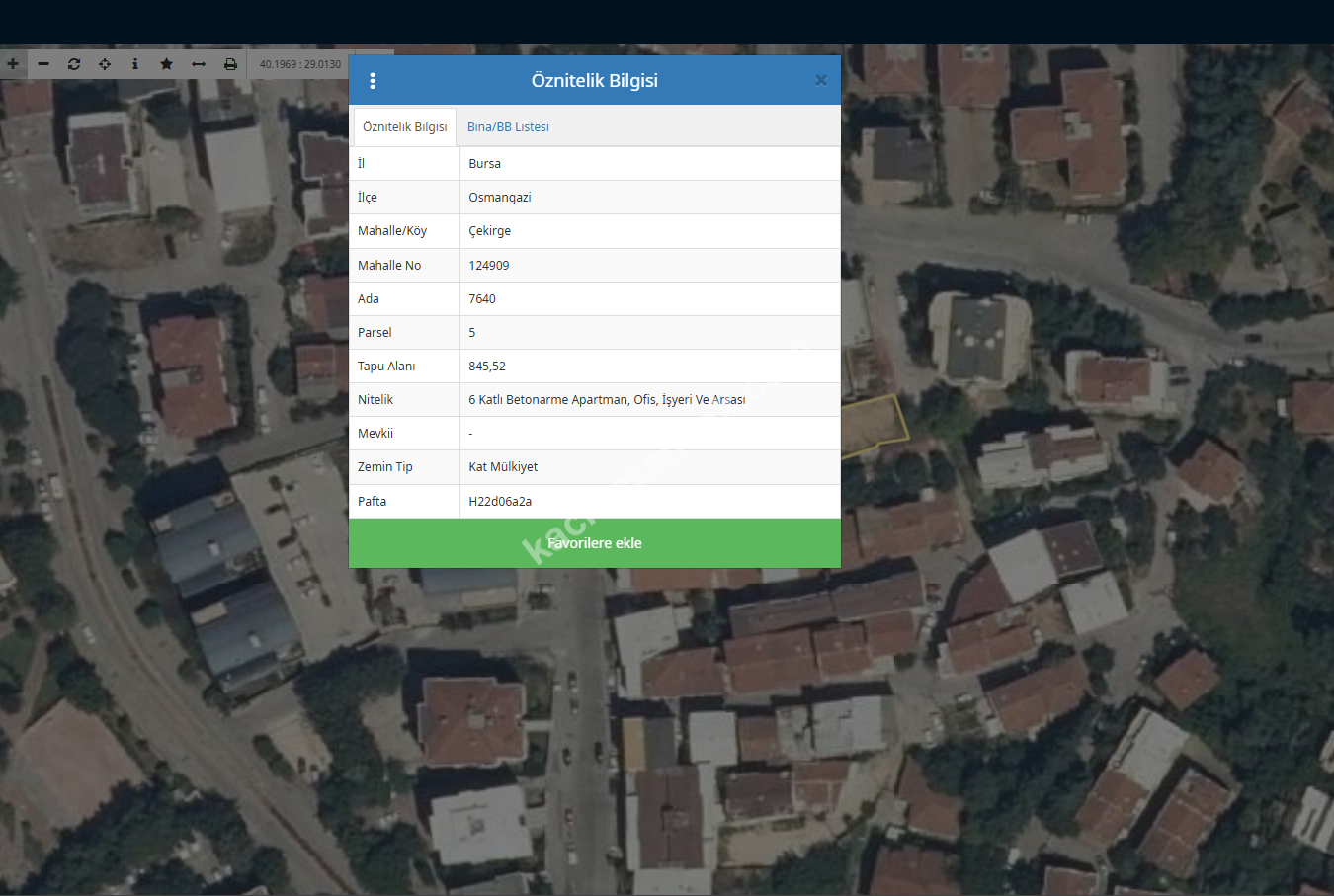
Task: Click the zoom in plus icon
Action: point(13,64)
